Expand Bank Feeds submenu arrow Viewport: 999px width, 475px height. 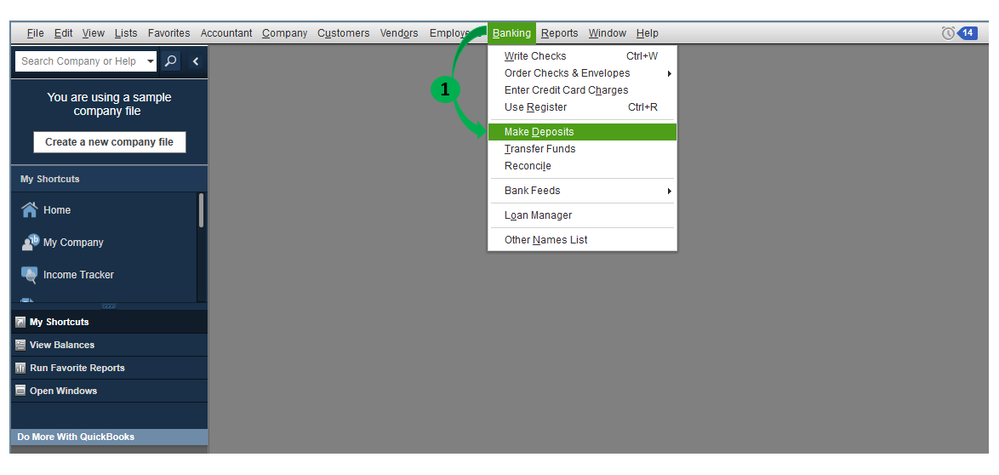click(669, 191)
